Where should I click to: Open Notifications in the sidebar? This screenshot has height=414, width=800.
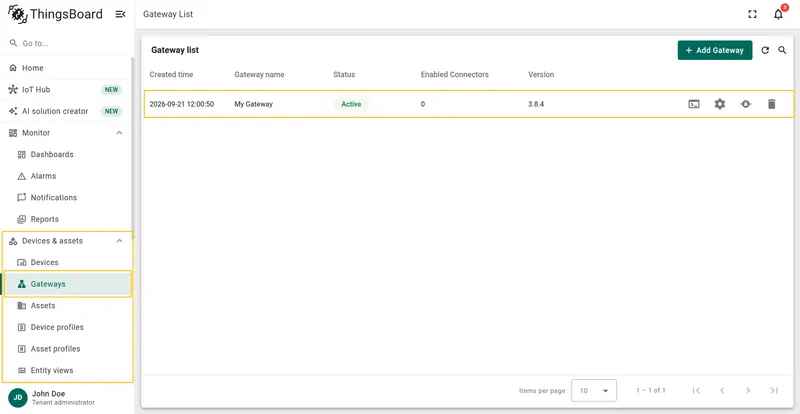tap(67, 197)
